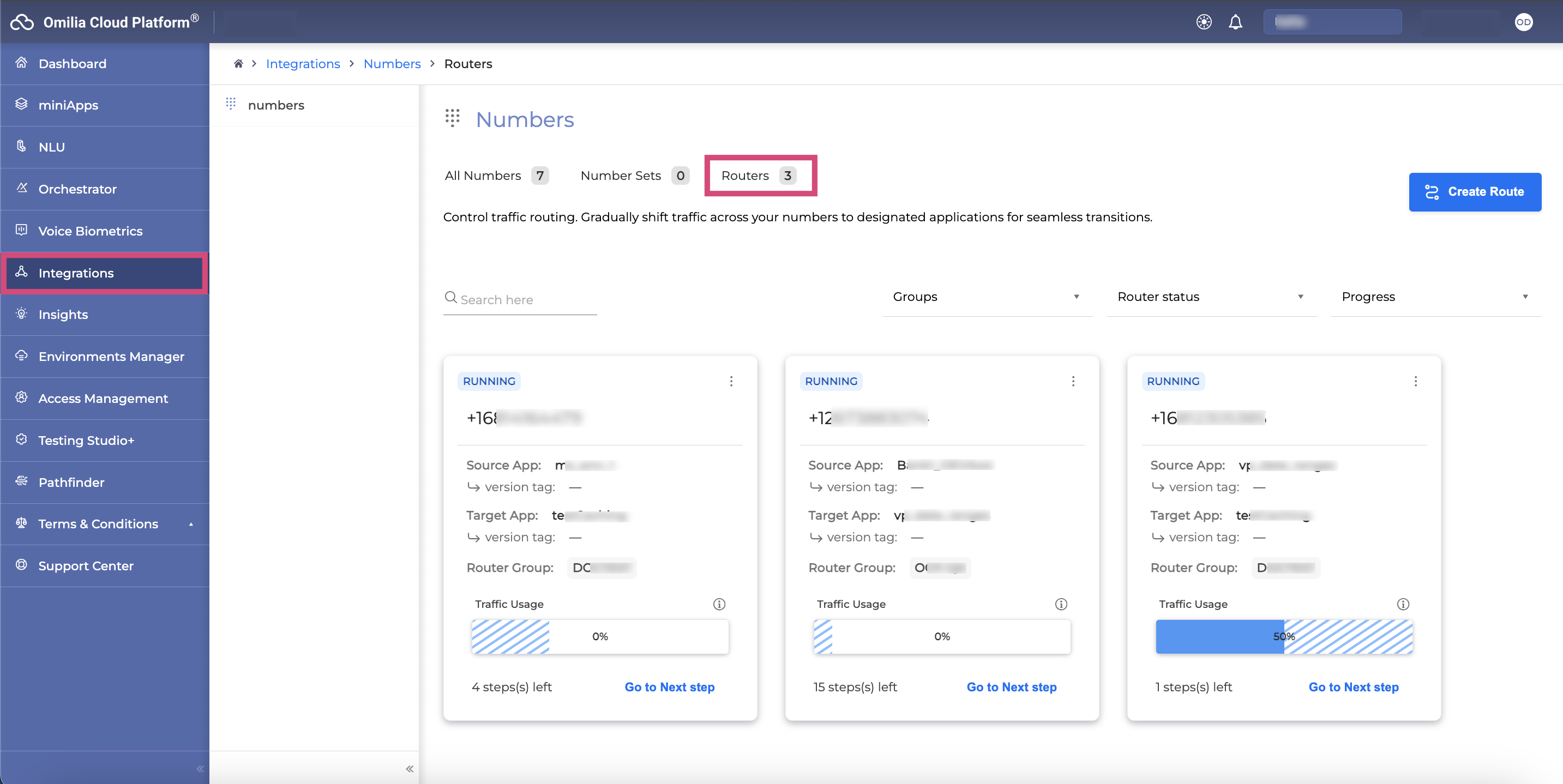
Task: Click the 50% traffic usage progress bar
Action: pyautogui.click(x=1284, y=637)
